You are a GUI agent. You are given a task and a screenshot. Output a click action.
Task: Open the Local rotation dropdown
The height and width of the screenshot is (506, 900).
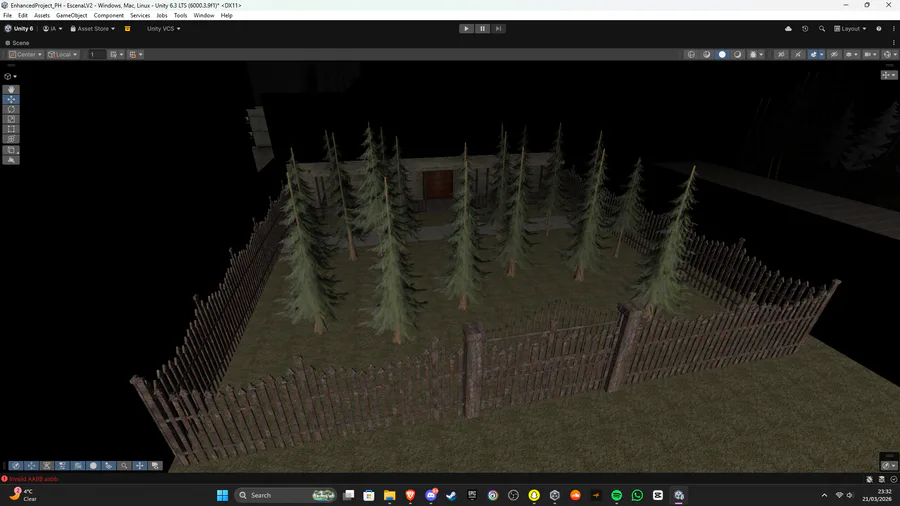point(62,55)
